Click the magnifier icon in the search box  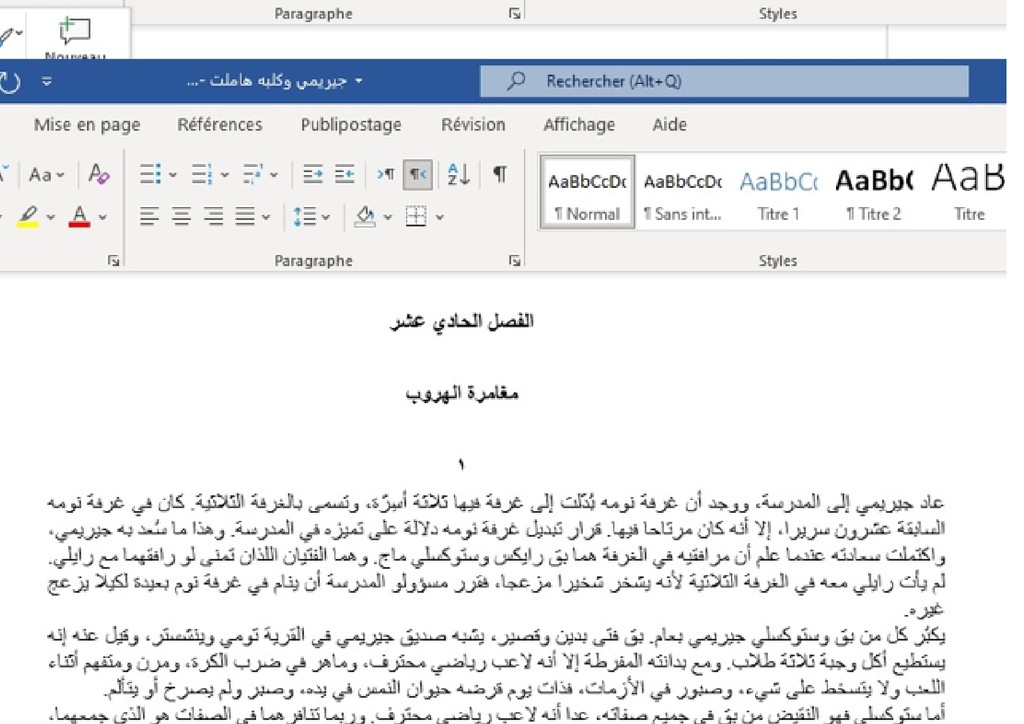pyautogui.click(x=516, y=81)
